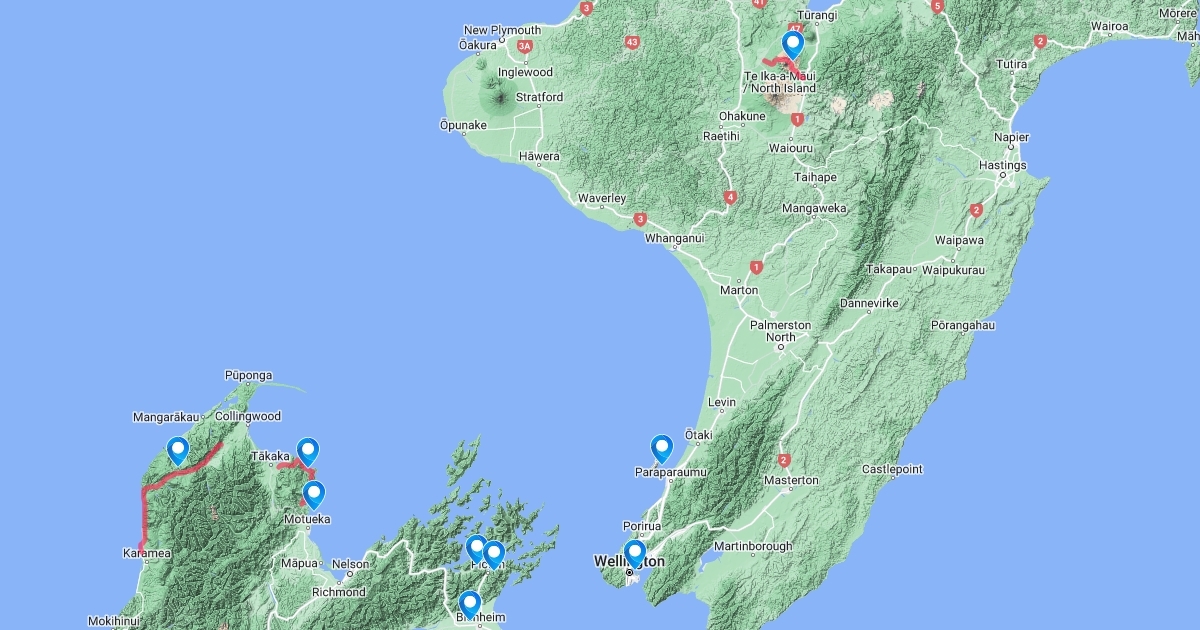Click the Dannevirke label

click(x=870, y=303)
